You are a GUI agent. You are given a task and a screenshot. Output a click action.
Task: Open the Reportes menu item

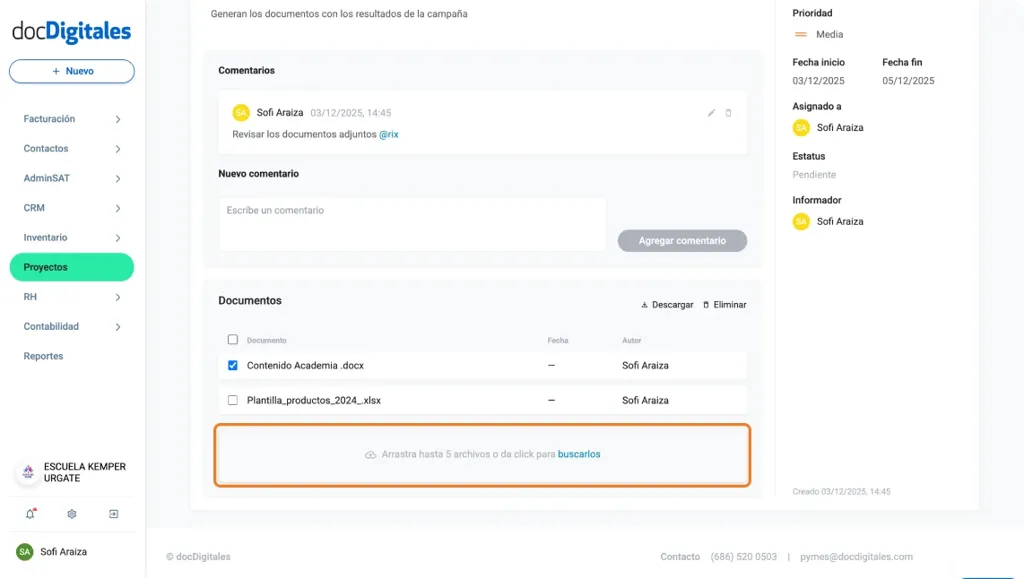pyautogui.click(x=43, y=356)
